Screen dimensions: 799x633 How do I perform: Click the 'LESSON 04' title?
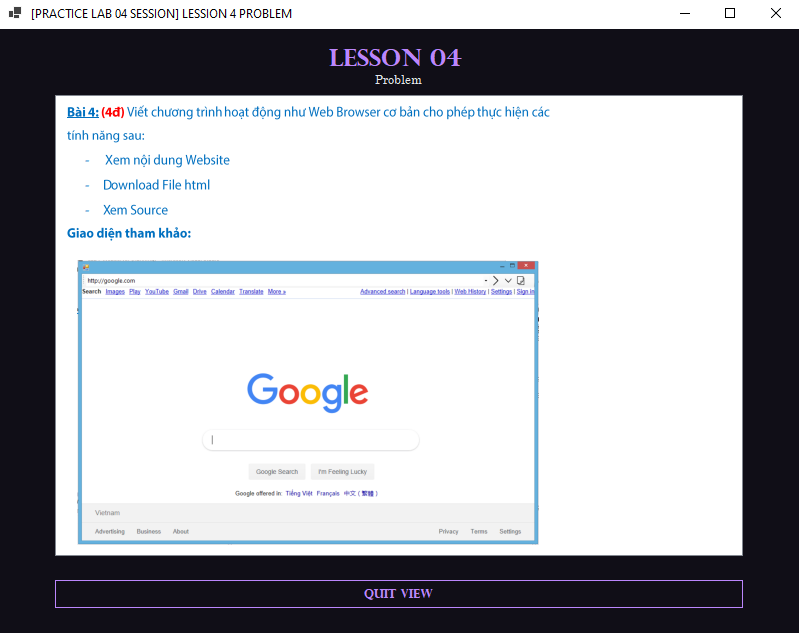point(395,58)
